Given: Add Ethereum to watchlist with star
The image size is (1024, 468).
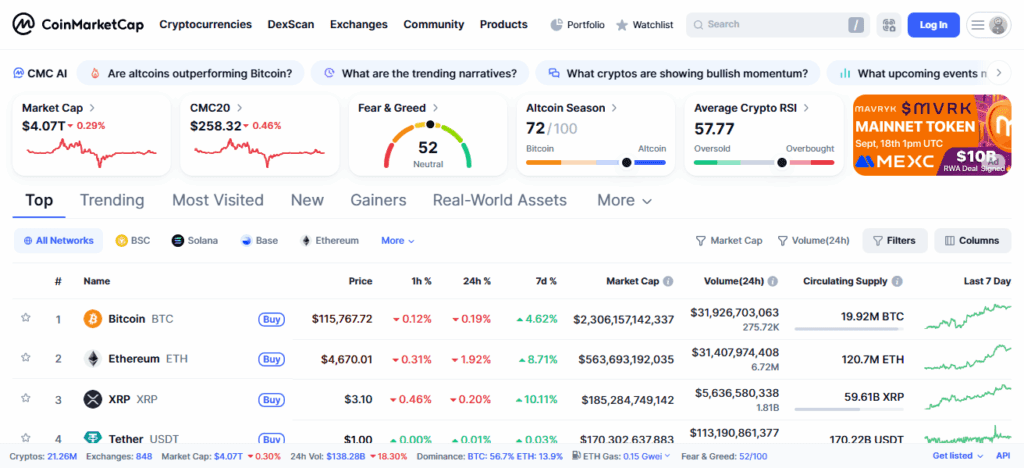Looking at the screenshot, I should pos(25,358).
